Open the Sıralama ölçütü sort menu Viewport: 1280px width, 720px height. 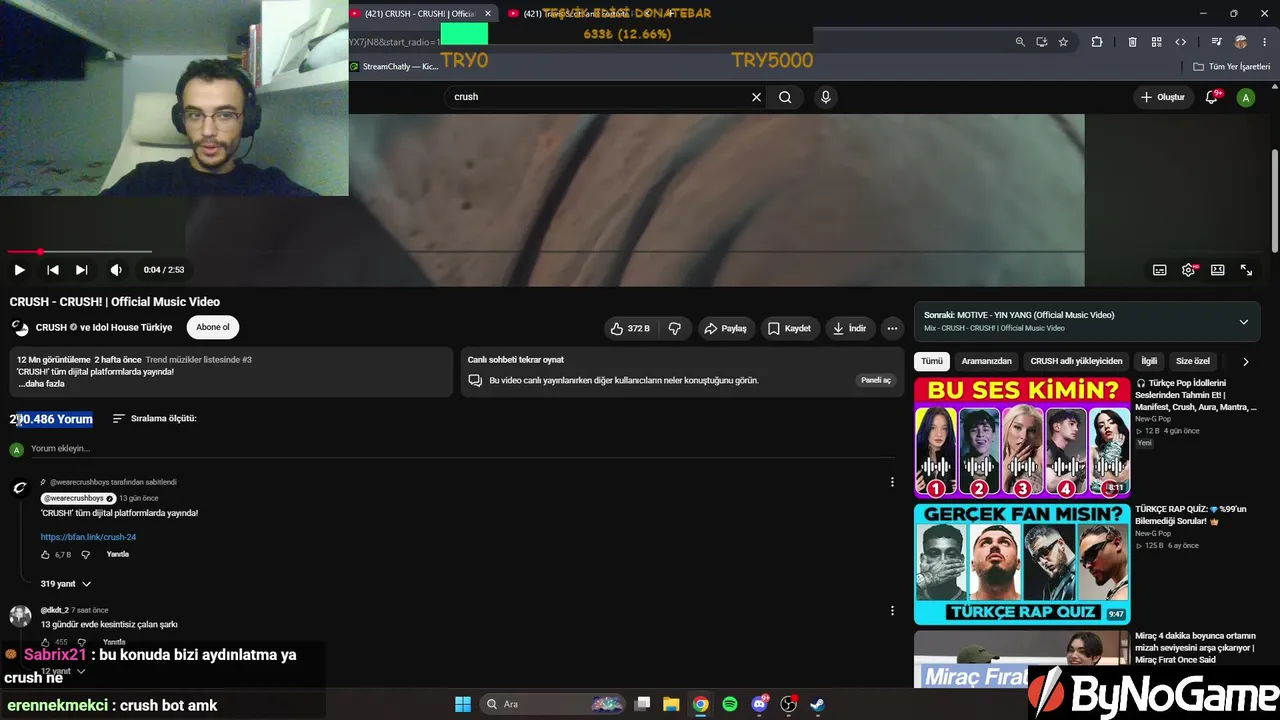point(154,419)
